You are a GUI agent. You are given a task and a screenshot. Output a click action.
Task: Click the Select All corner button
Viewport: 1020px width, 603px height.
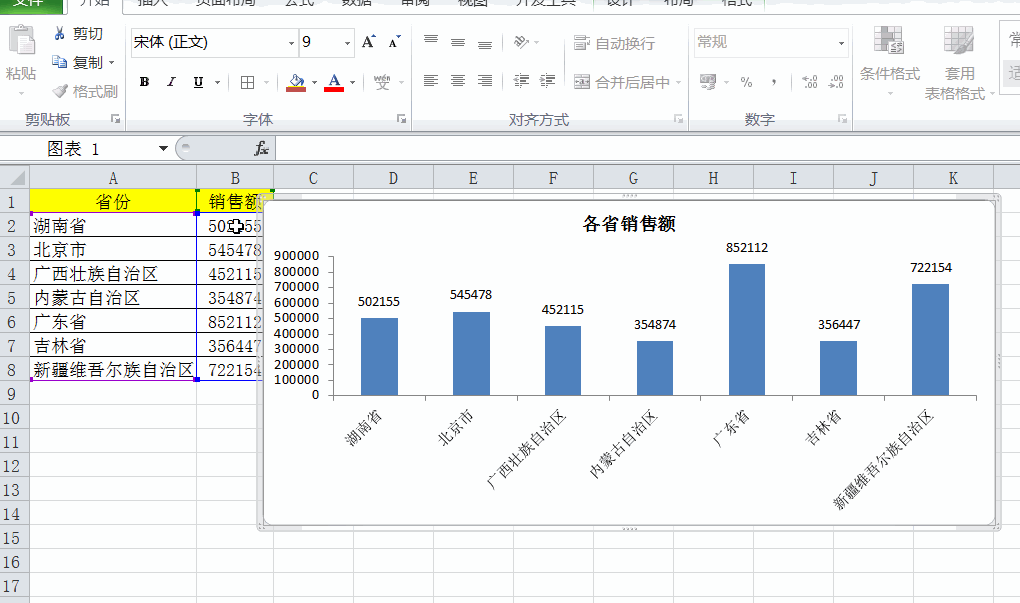(15, 178)
